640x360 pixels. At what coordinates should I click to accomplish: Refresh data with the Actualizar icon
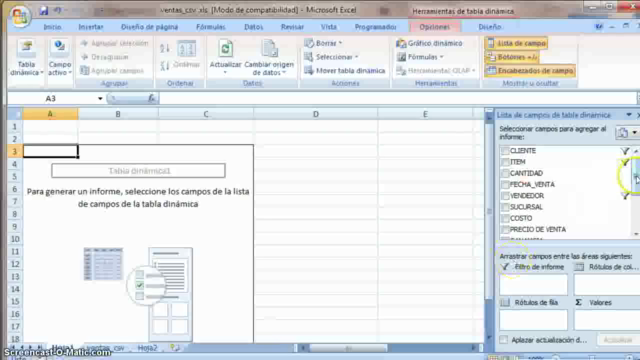tap(225, 49)
